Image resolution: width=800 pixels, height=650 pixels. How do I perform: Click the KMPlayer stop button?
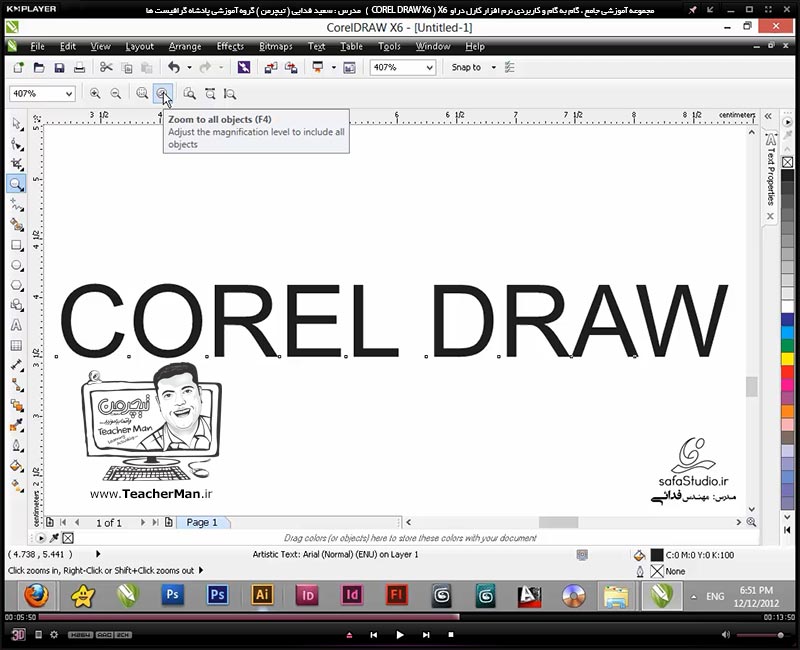451,635
